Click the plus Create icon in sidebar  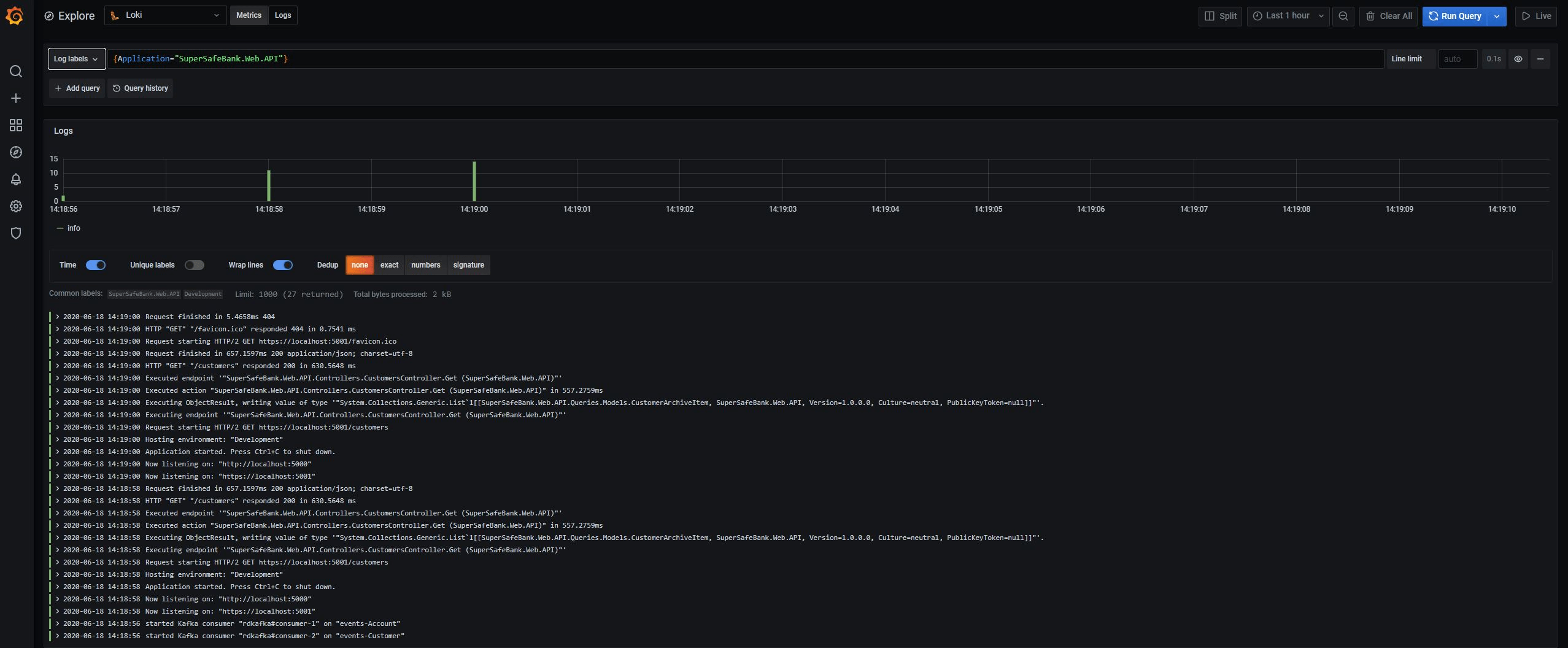[16, 98]
